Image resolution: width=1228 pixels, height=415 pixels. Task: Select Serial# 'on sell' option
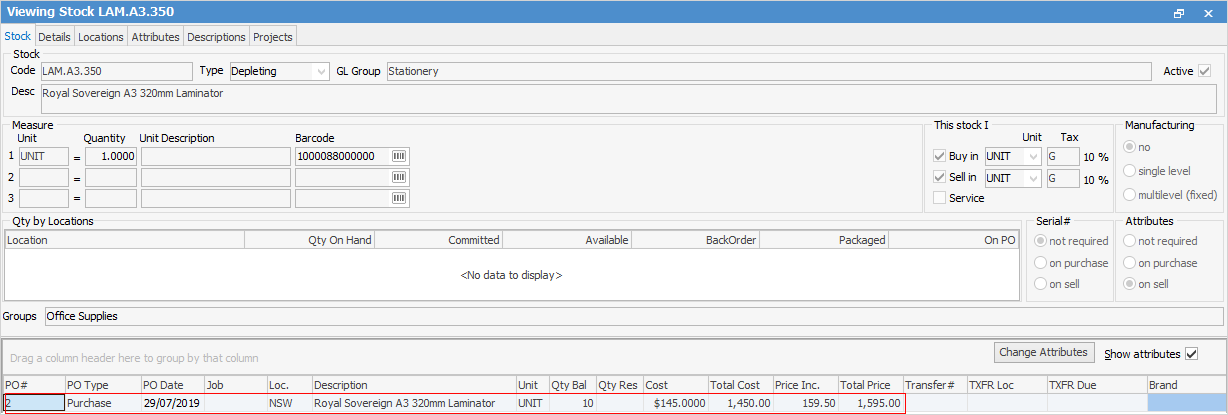pos(1043,284)
